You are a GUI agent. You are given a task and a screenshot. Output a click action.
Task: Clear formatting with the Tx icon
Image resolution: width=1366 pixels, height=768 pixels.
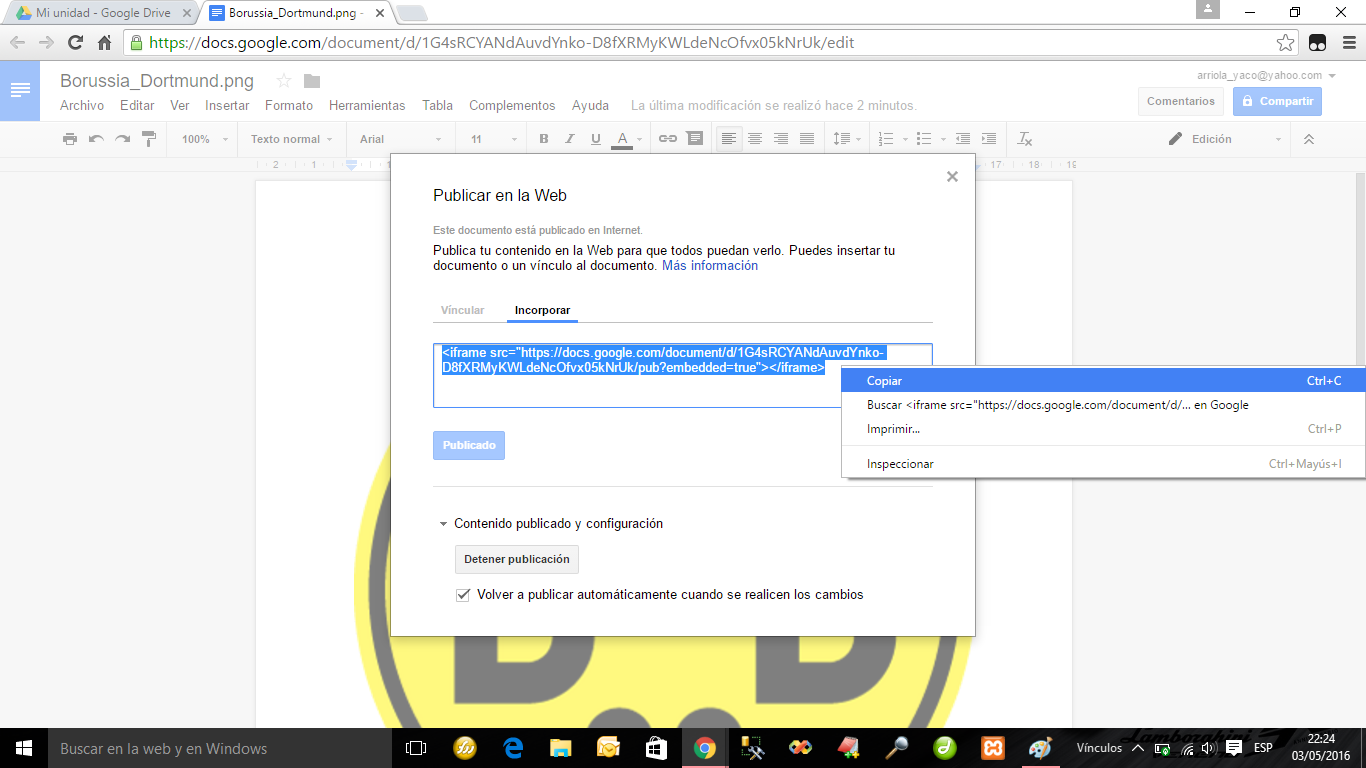point(1025,139)
